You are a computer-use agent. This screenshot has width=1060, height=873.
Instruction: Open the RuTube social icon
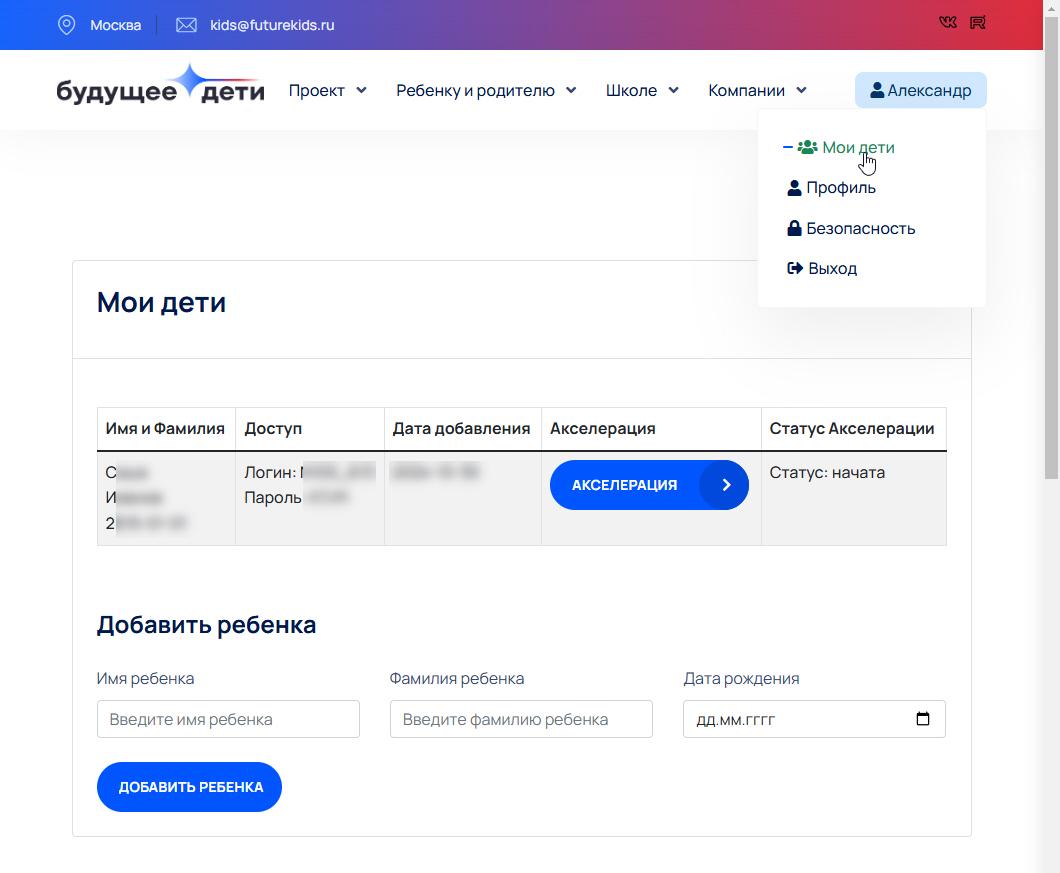click(x=978, y=23)
